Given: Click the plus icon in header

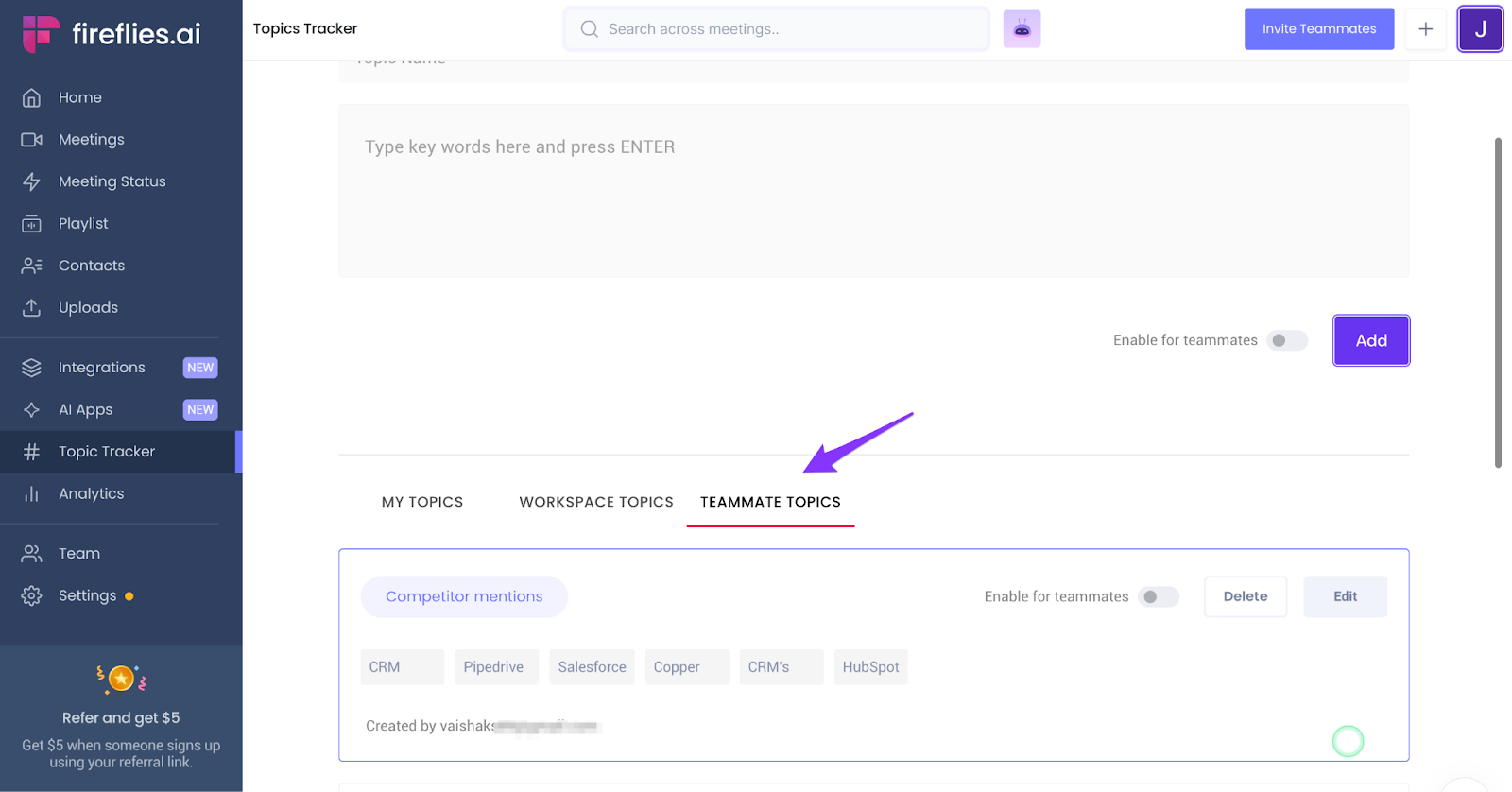Looking at the screenshot, I should pos(1425,29).
